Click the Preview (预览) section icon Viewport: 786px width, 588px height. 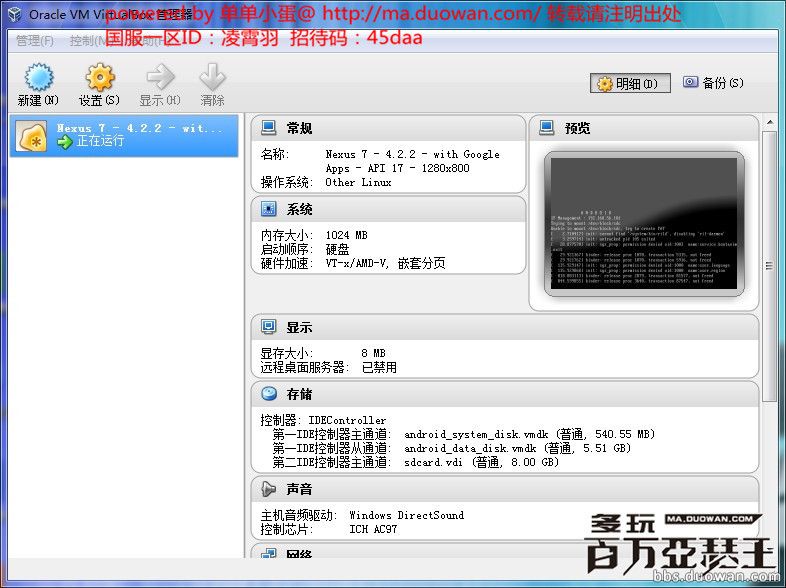coord(546,128)
